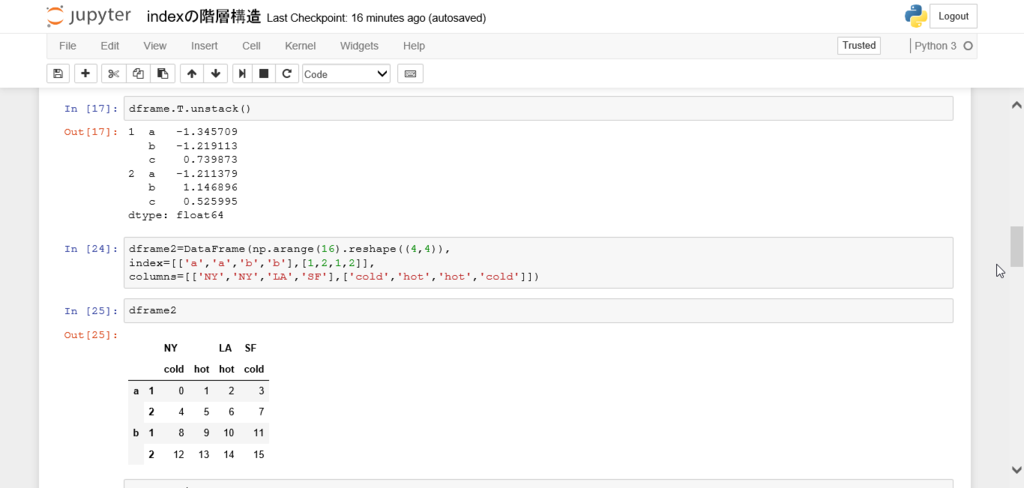Viewport: 1024px width, 488px height.
Task: Click hot subheader under LA
Action: [227, 369]
